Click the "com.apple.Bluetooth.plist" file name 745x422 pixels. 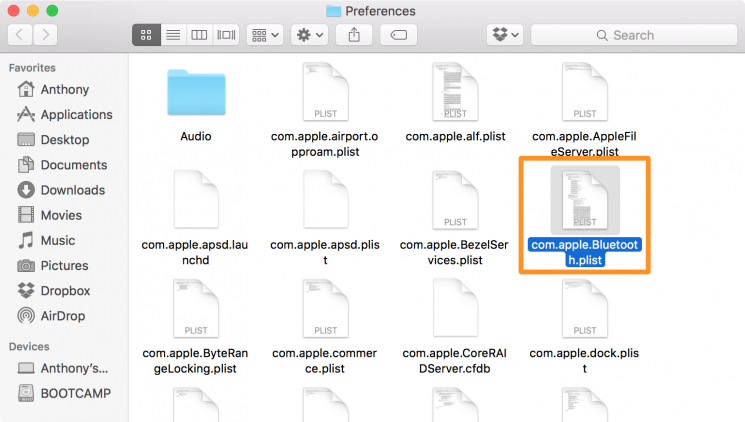[584, 252]
